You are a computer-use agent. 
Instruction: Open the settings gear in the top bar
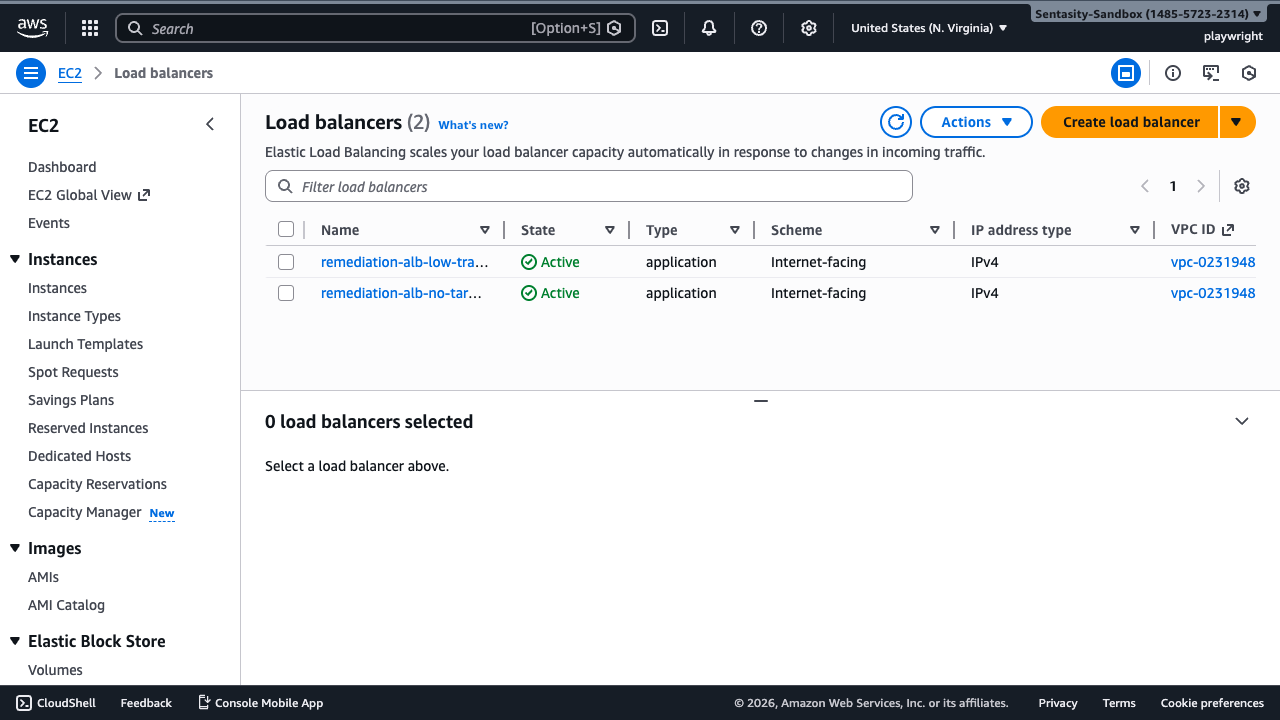click(809, 27)
